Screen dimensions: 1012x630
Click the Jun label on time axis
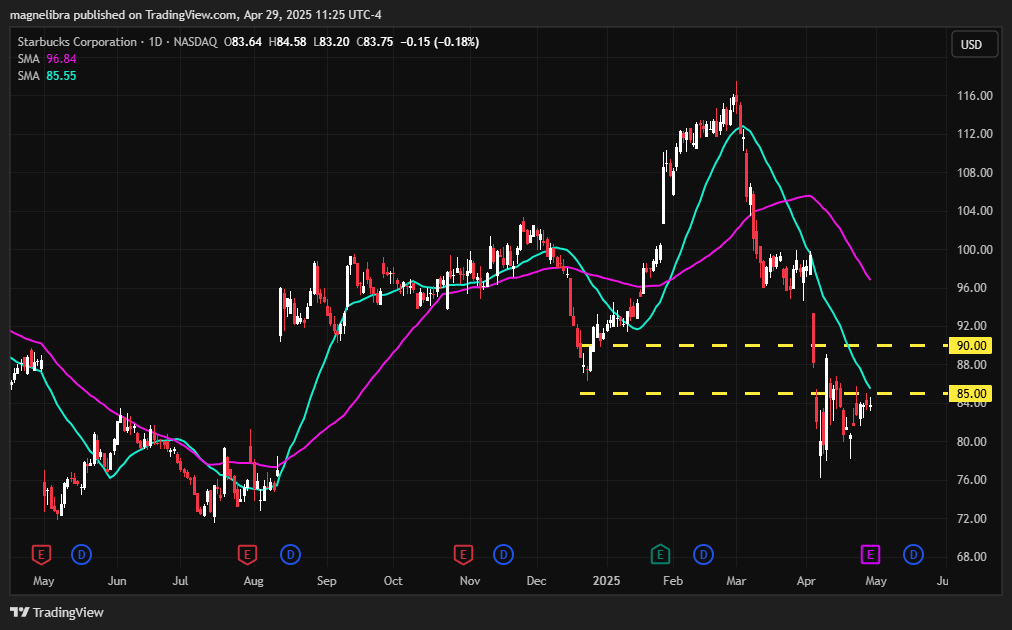click(117, 581)
